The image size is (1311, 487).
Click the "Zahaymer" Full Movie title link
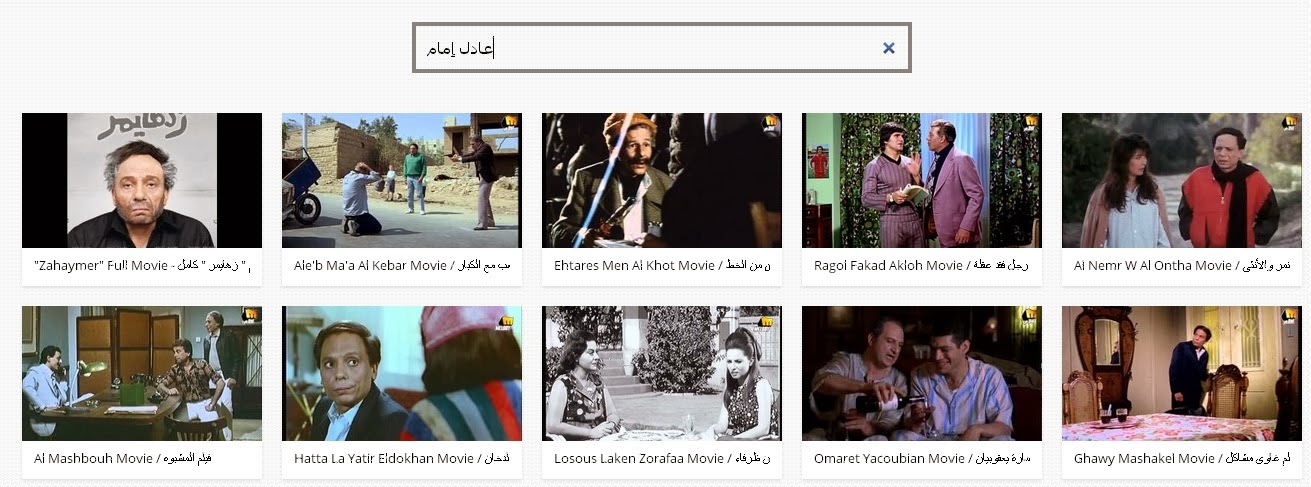141,266
